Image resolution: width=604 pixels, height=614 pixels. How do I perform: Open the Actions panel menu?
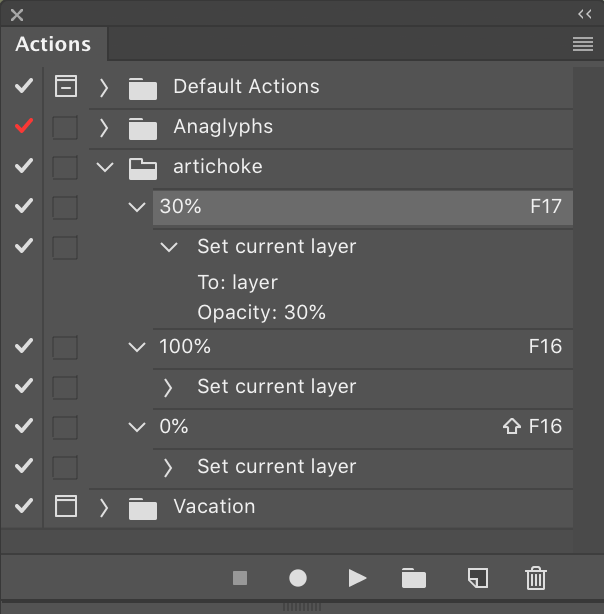tap(582, 44)
